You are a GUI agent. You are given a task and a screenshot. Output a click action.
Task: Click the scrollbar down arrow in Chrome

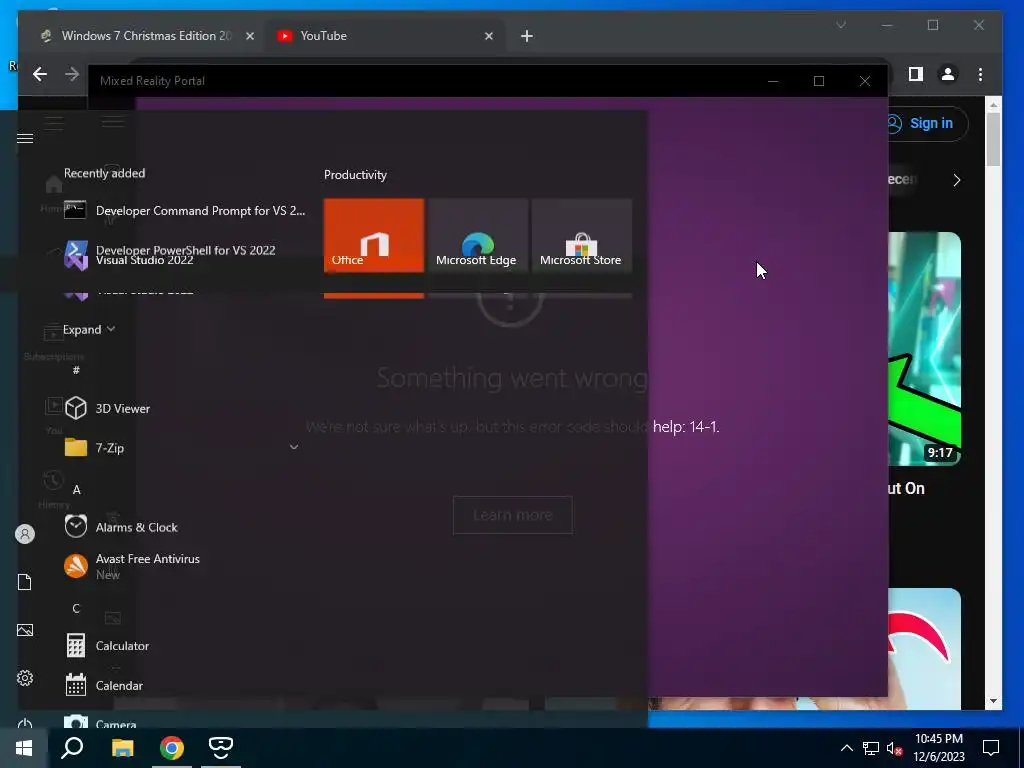click(x=993, y=701)
